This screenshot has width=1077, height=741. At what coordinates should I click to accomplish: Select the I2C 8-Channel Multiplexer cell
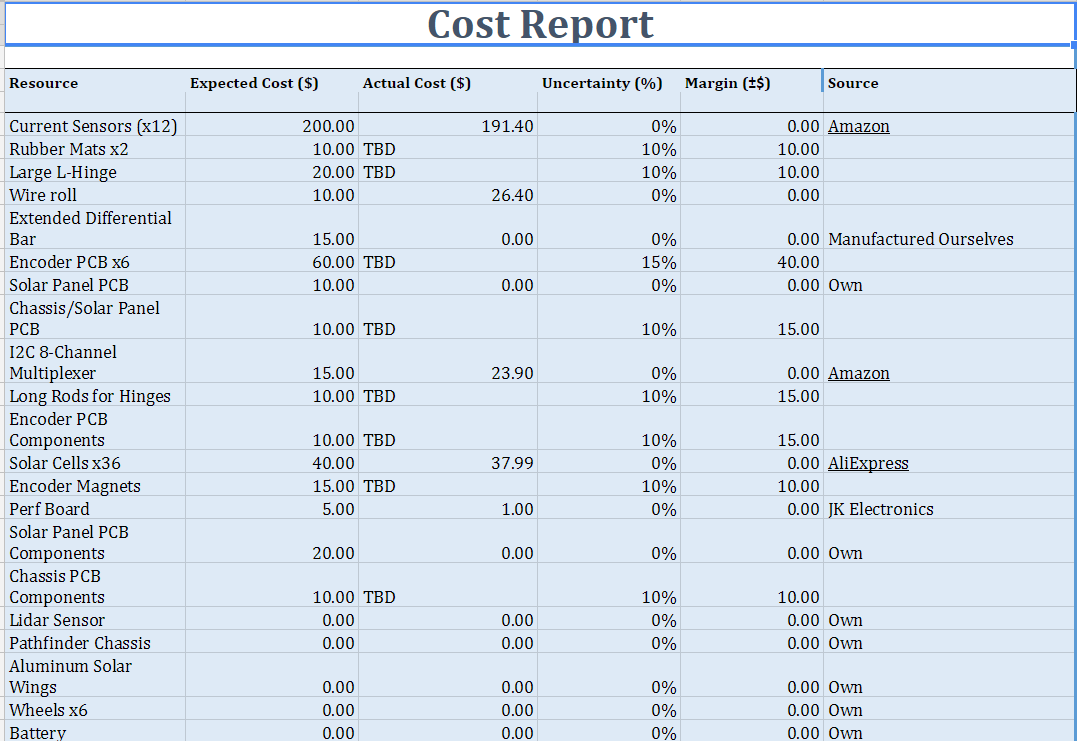95,362
